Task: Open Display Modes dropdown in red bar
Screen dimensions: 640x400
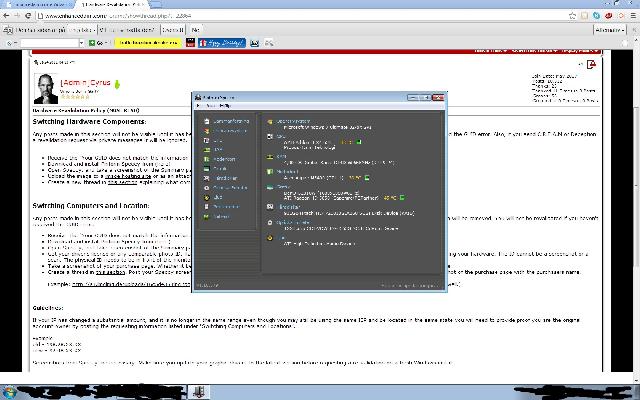Action: pos(580,51)
